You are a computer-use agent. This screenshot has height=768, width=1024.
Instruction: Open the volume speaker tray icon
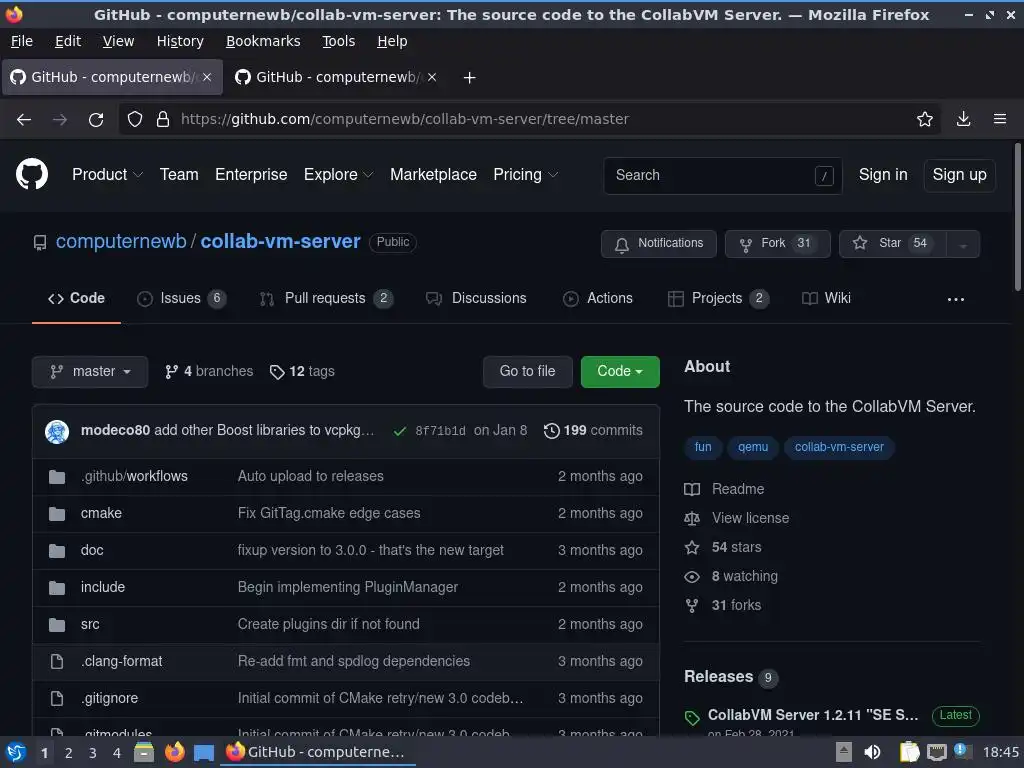(872, 752)
